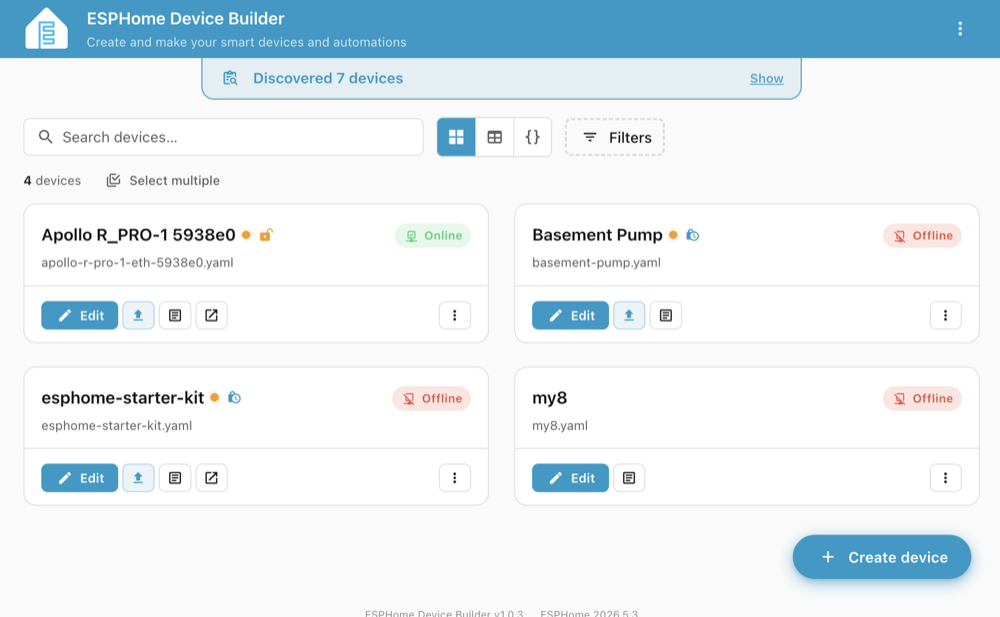Click the discovered devices search icon
Image resolution: width=1000 pixels, height=617 pixels.
point(230,78)
